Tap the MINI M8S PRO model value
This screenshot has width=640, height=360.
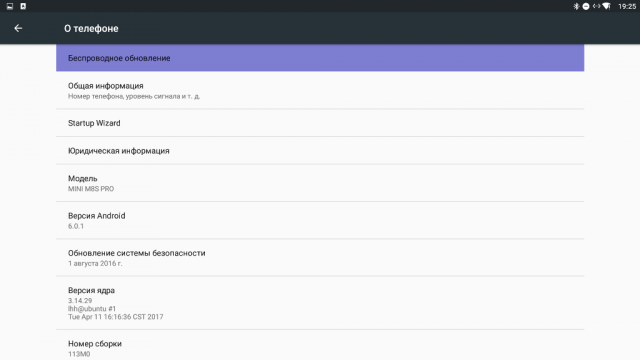tap(91, 189)
